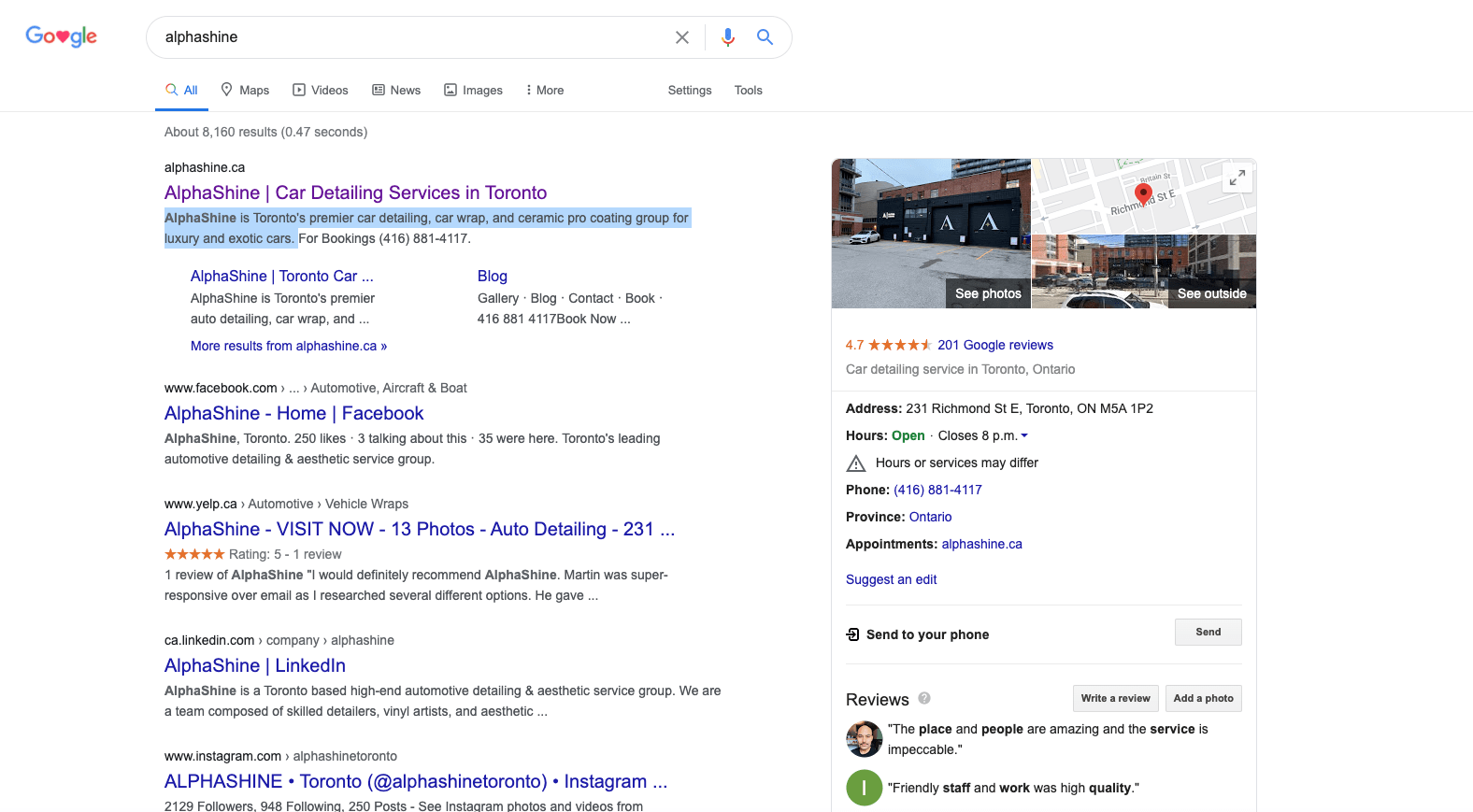Click the Add a photo button
The height and width of the screenshot is (812, 1473).
tap(1204, 698)
